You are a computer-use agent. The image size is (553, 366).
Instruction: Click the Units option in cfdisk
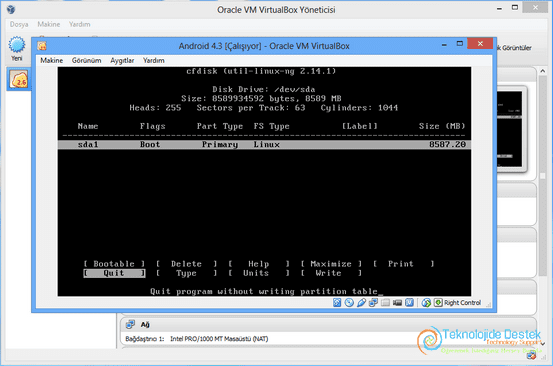(259, 273)
